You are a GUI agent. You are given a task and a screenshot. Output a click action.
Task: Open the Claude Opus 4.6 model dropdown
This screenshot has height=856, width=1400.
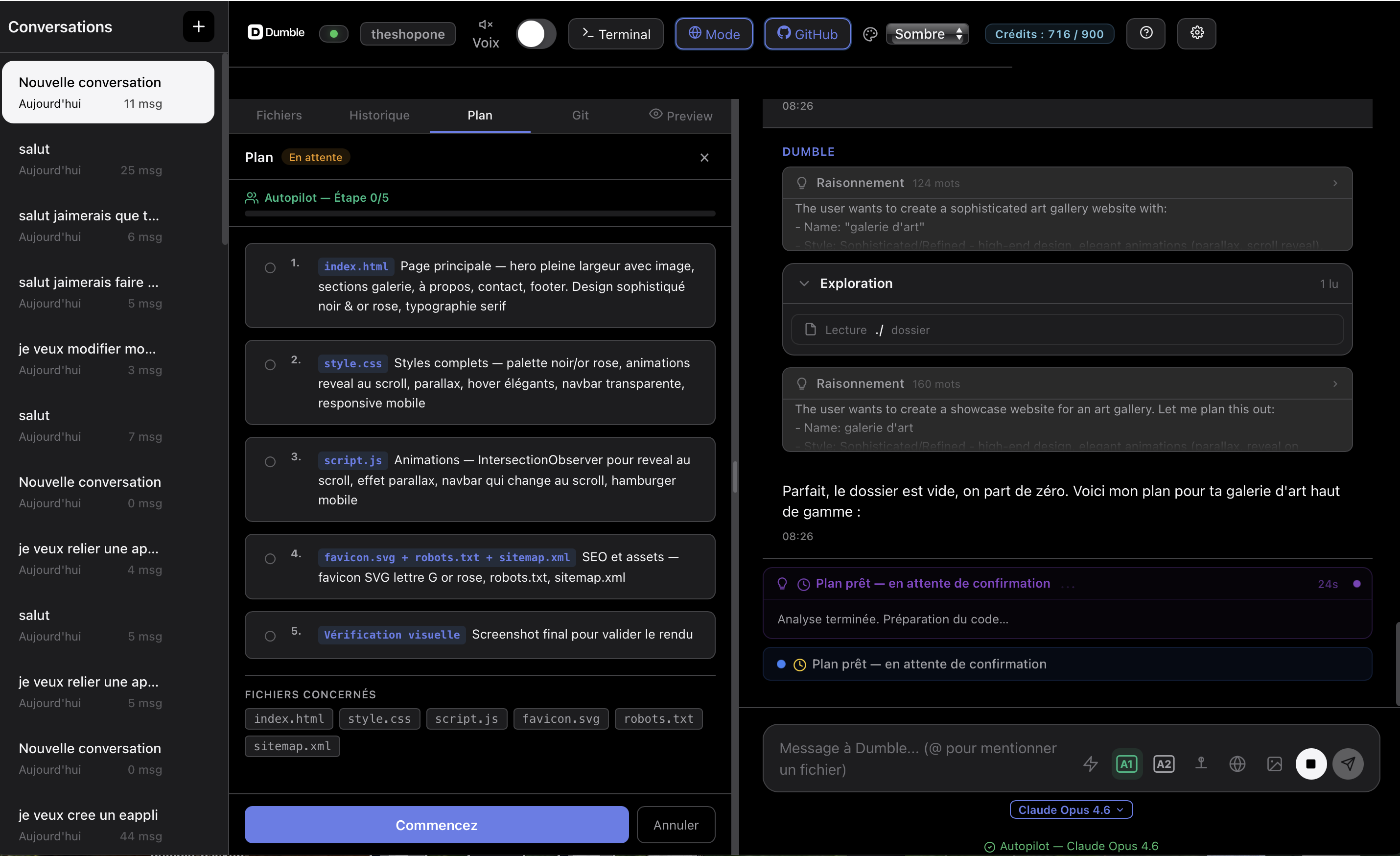(x=1071, y=809)
